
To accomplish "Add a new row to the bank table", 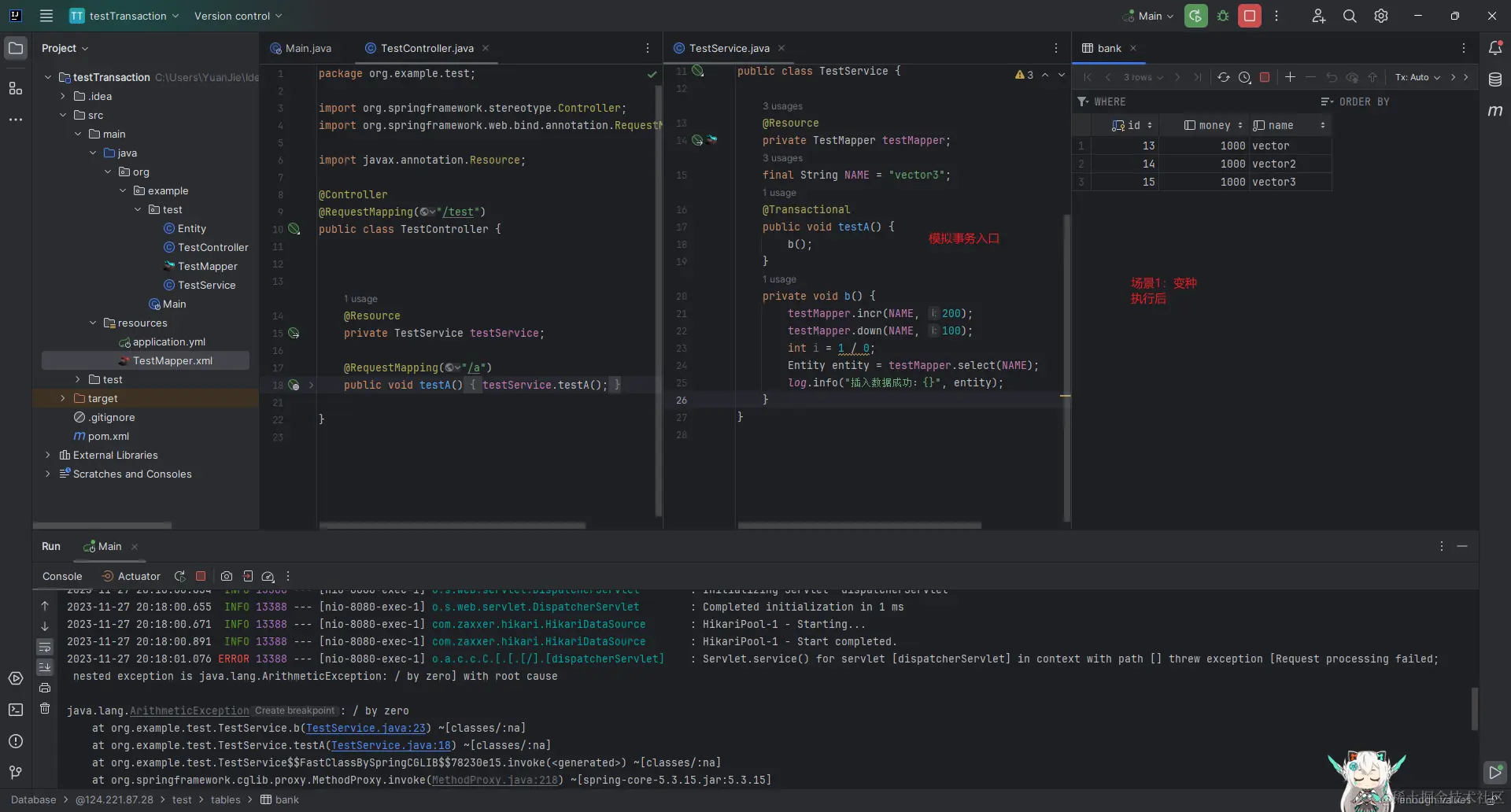I will point(1290,77).
